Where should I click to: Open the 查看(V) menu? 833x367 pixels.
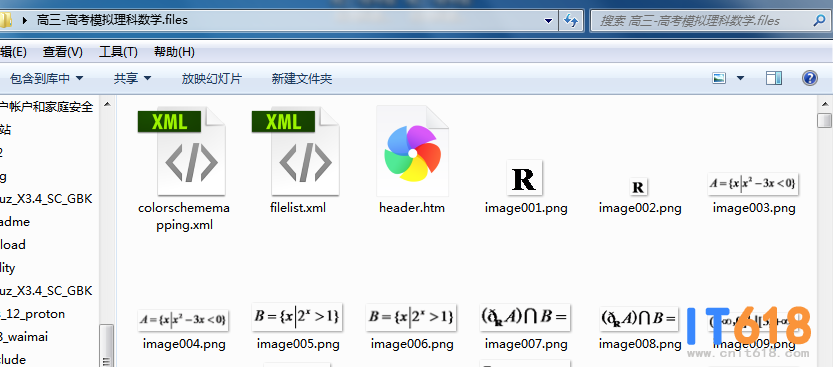tap(63, 52)
